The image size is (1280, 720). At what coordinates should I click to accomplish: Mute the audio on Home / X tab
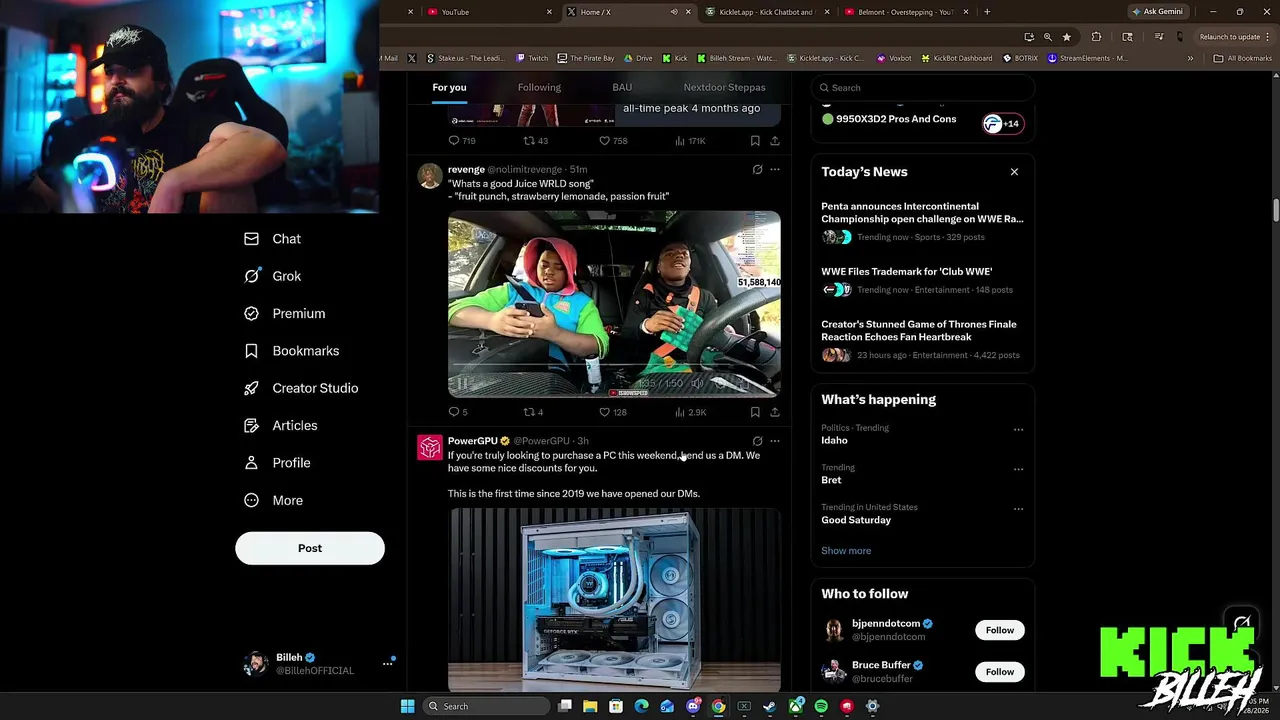(x=674, y=12)
